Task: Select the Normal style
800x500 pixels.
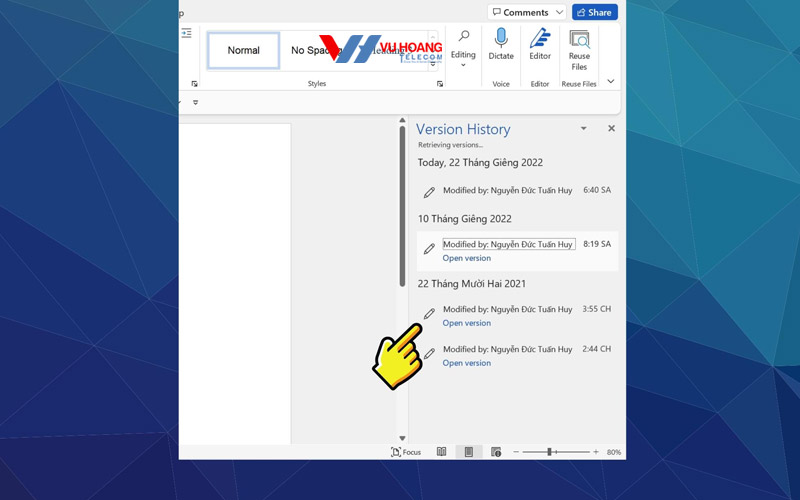Action: 243,50
